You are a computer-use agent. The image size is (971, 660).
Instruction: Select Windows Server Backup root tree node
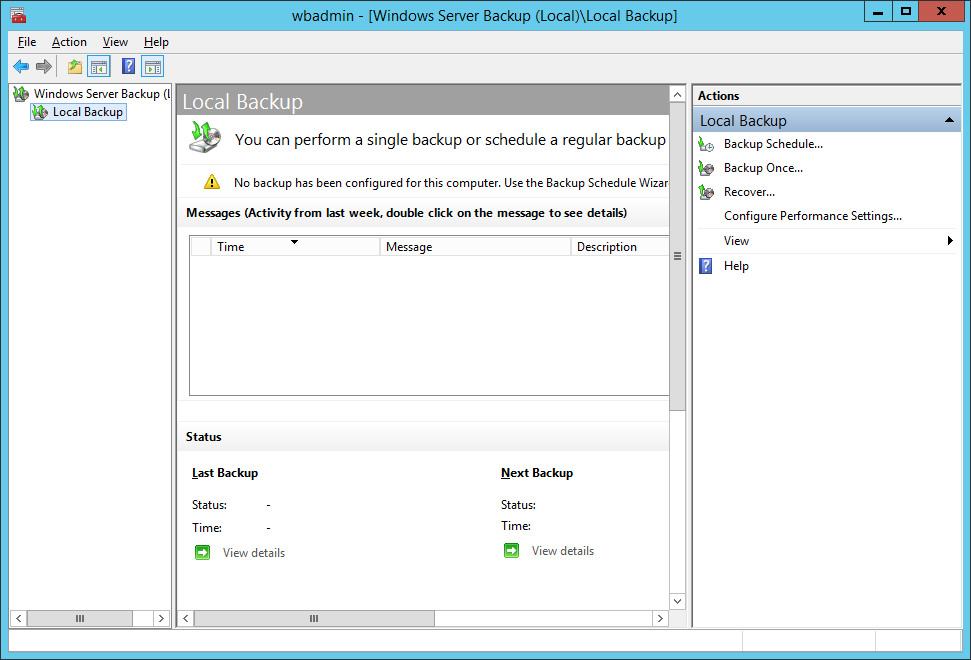click(95, 94)
